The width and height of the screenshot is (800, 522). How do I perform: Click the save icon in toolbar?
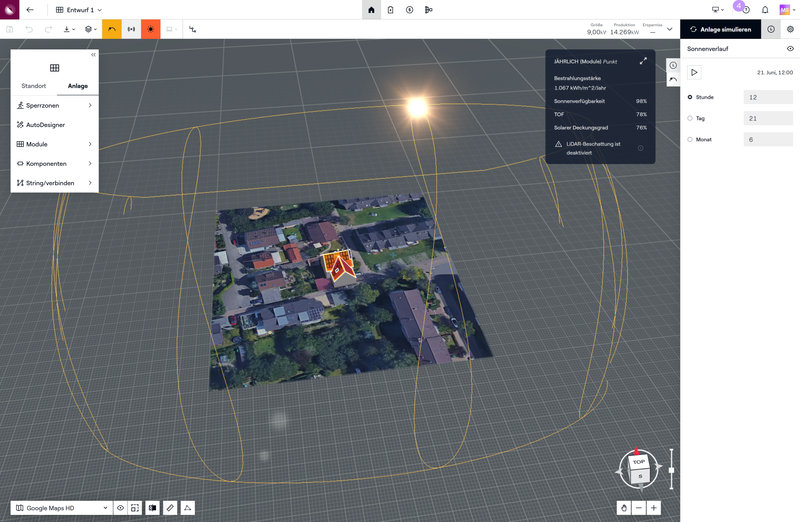(10, 29)
